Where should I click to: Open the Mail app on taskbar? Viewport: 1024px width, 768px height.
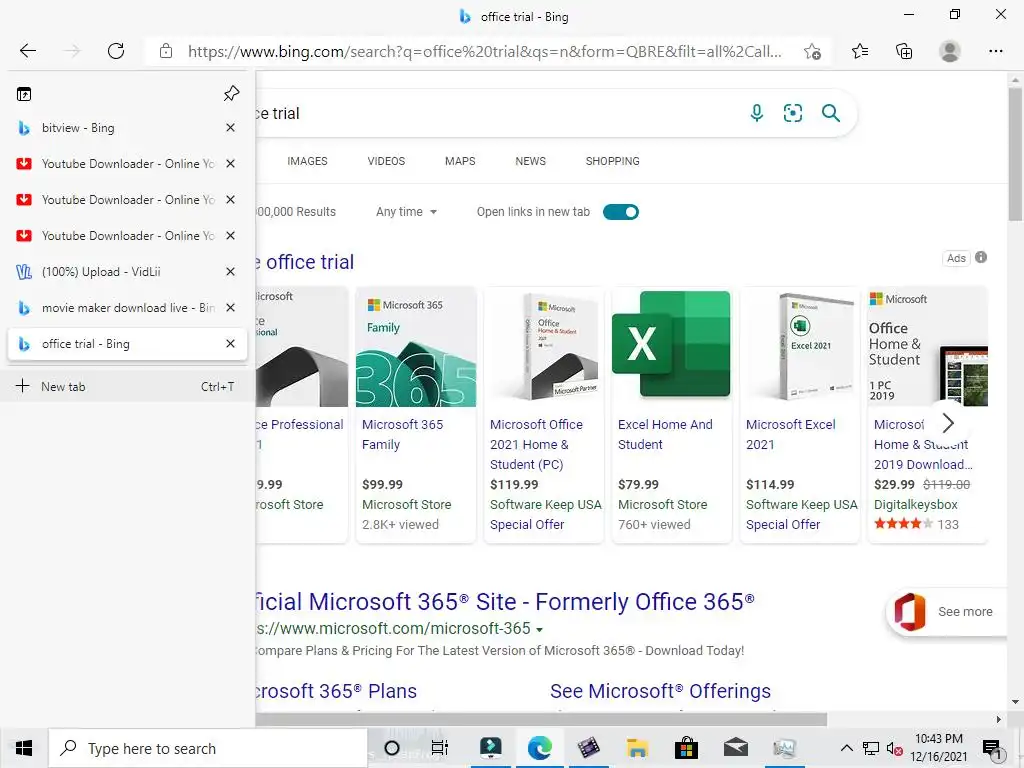coord(735,748)
